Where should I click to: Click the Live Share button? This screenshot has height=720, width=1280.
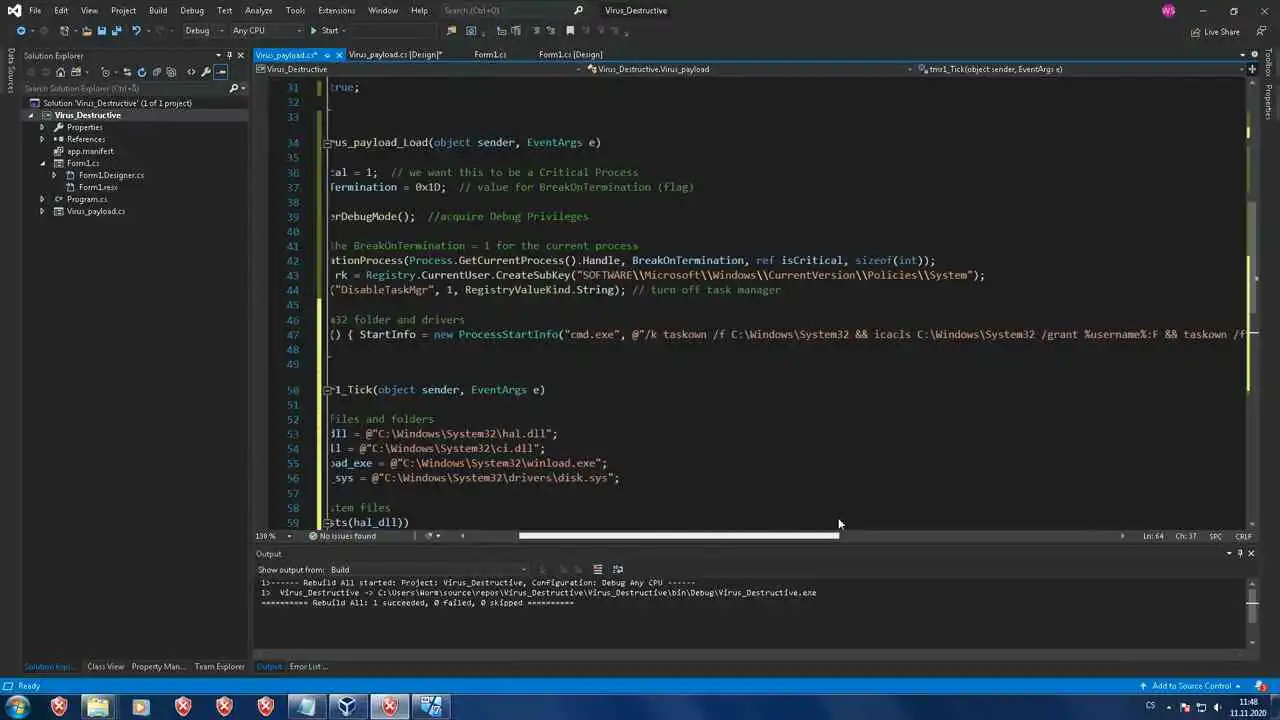[x=1215, y=32]
